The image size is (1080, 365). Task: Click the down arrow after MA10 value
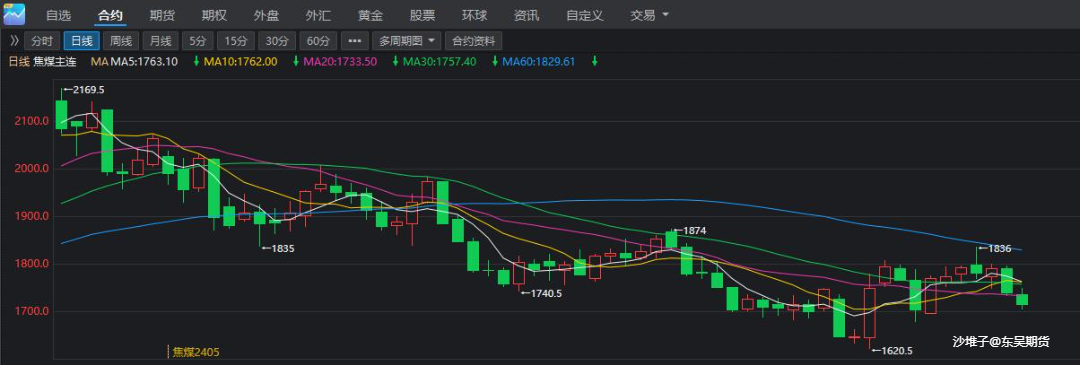(295, 61)
